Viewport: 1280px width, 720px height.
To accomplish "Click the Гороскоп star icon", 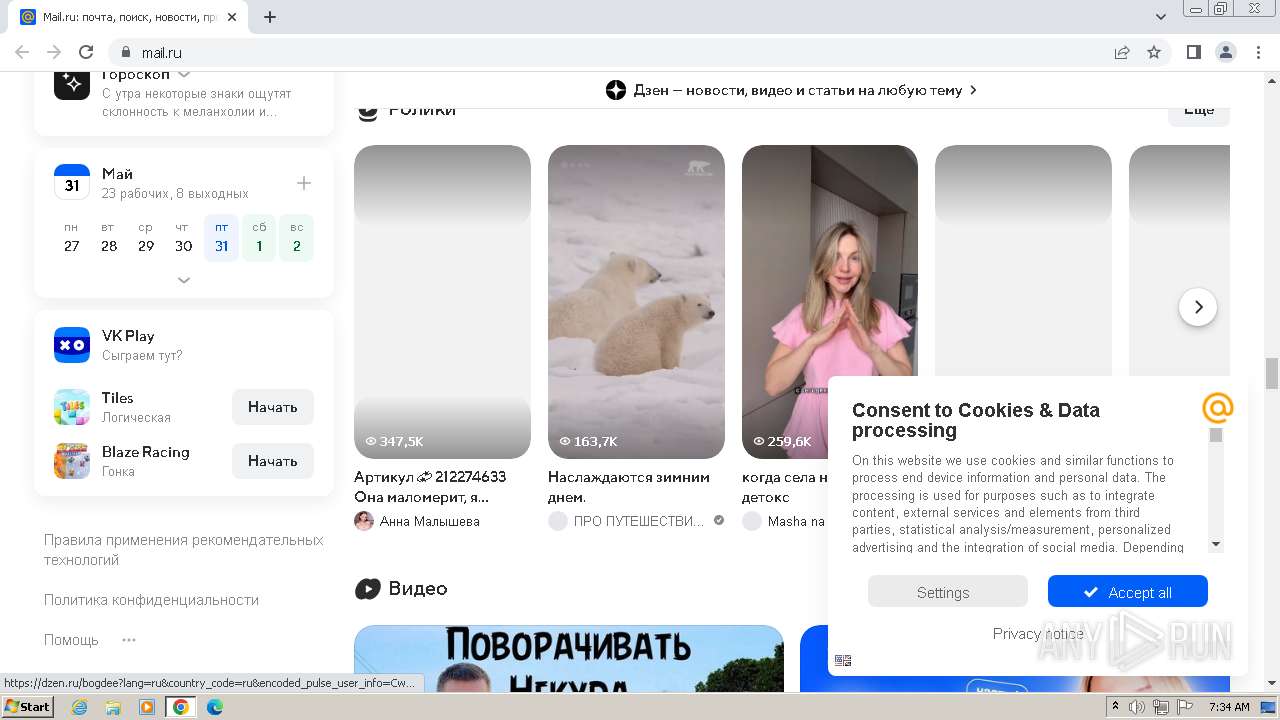I will coord(72,84).
